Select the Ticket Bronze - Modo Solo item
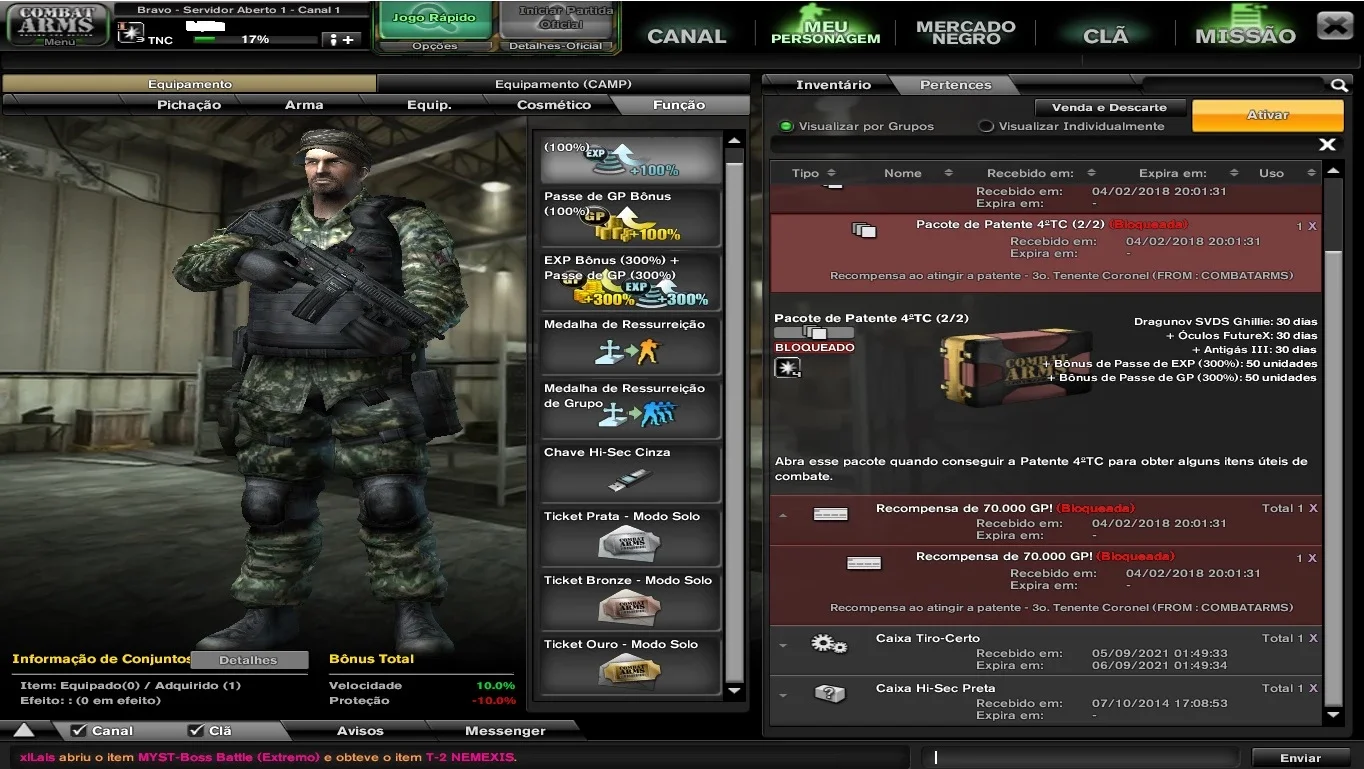1364x769 pixels. coord(631,601)
